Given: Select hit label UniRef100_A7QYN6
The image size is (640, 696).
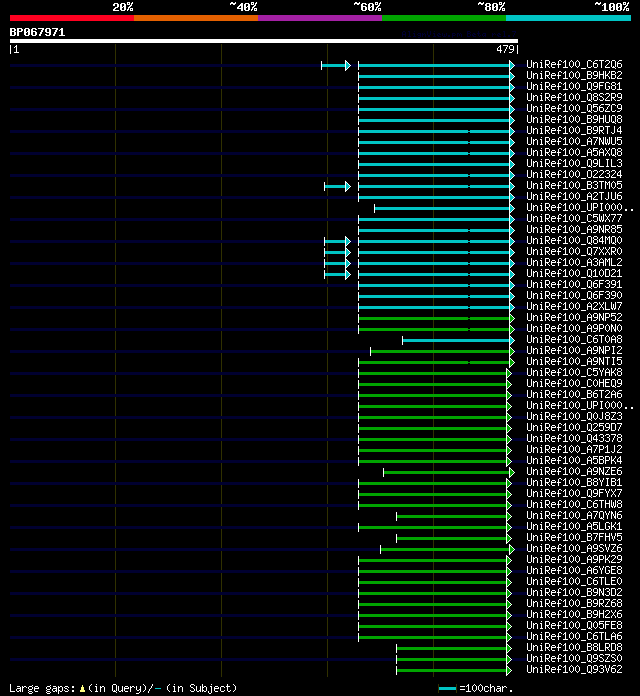Looking at the screenshot, I should coord(574,515).
